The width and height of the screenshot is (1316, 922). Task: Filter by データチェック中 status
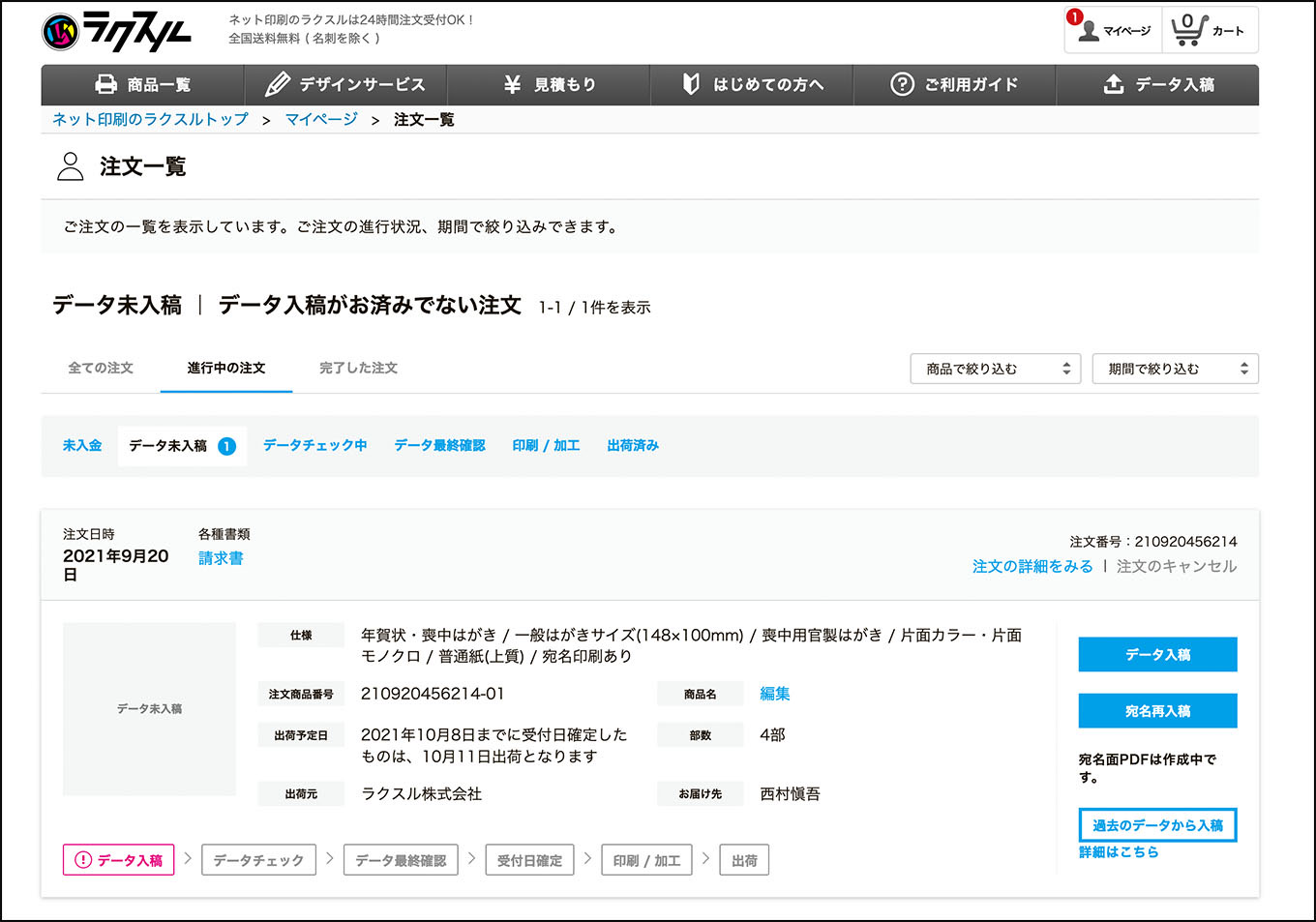point(314,445)
